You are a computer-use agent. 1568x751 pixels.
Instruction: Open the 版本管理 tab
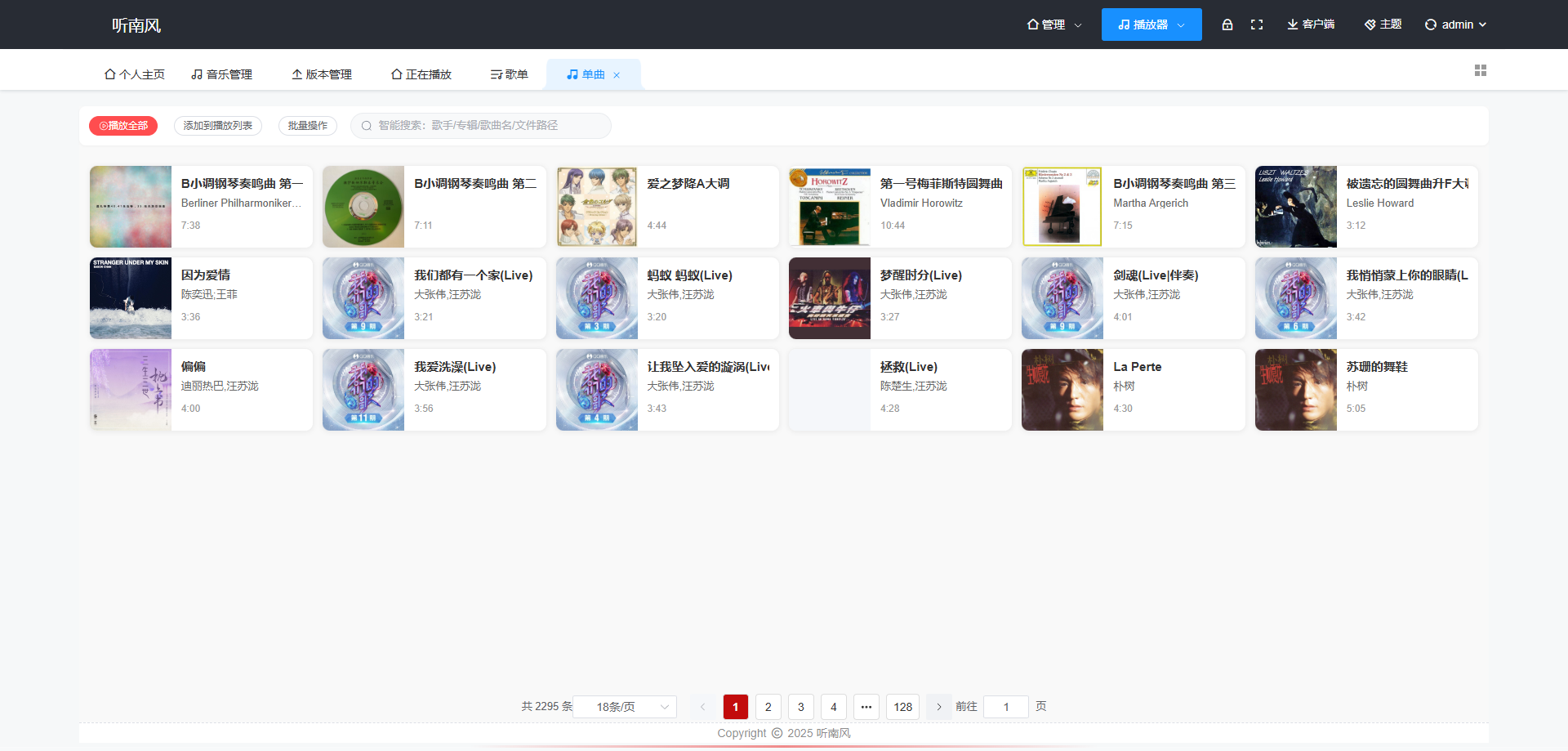click(x=322, y=74)
